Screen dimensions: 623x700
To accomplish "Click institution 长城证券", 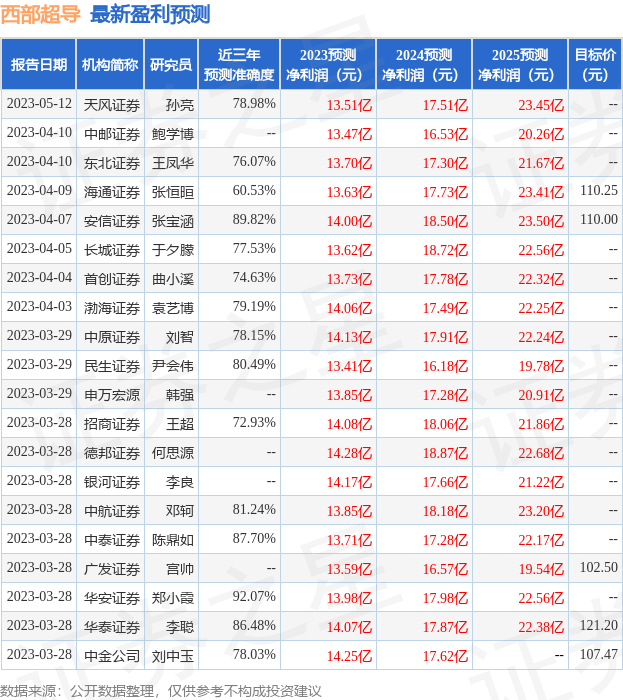I will [x=112, y=250].
